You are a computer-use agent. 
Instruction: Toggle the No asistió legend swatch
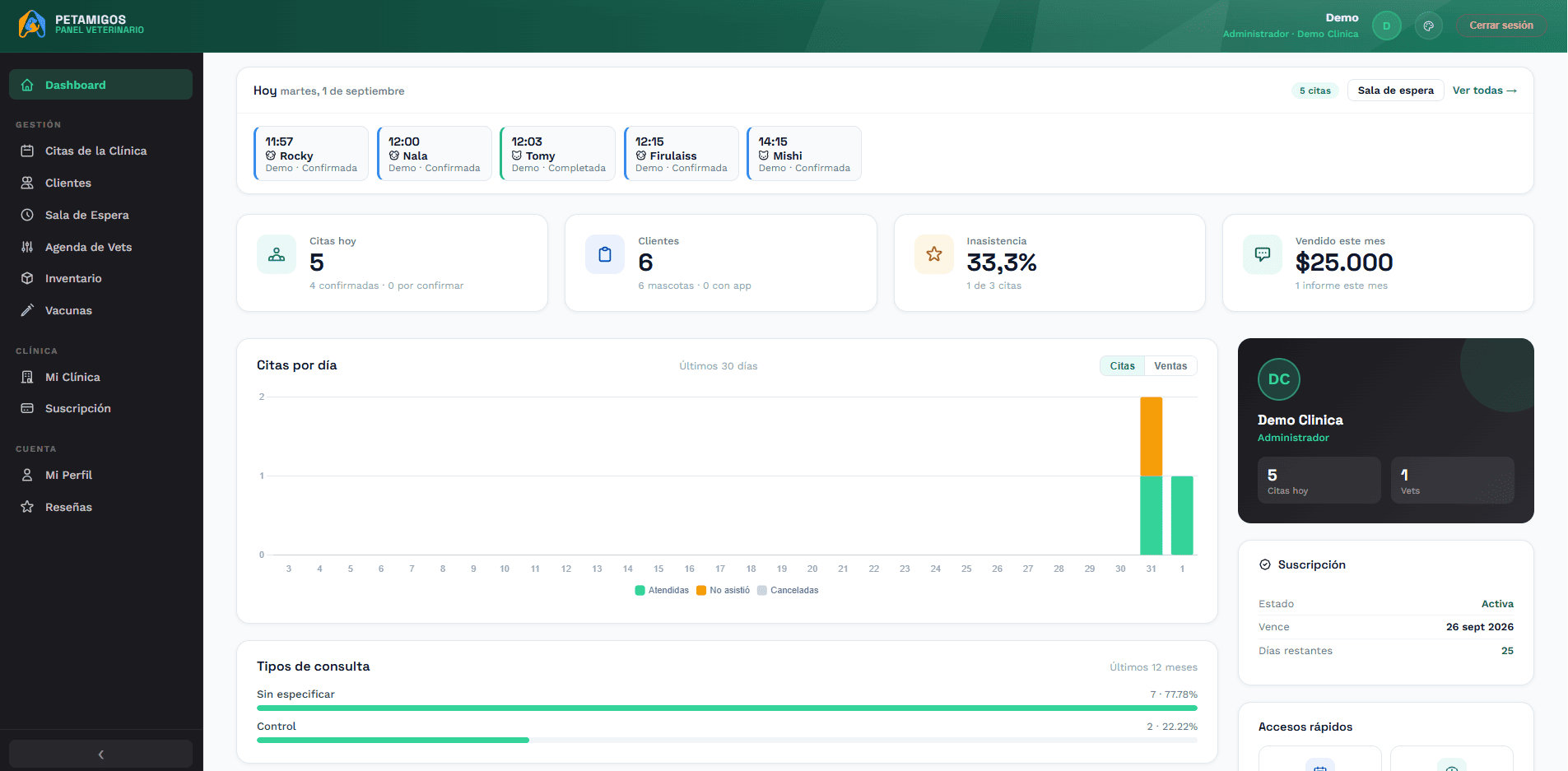coord(701,590)
